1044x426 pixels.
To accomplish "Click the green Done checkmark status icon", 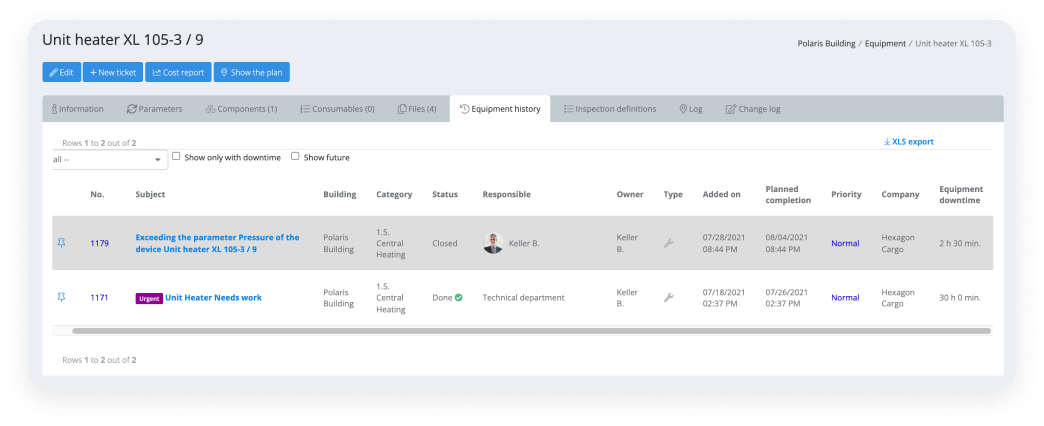I will 459,297.
